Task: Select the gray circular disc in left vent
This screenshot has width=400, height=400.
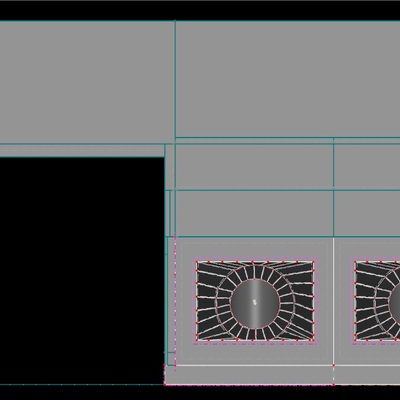Action: [255, 303]
